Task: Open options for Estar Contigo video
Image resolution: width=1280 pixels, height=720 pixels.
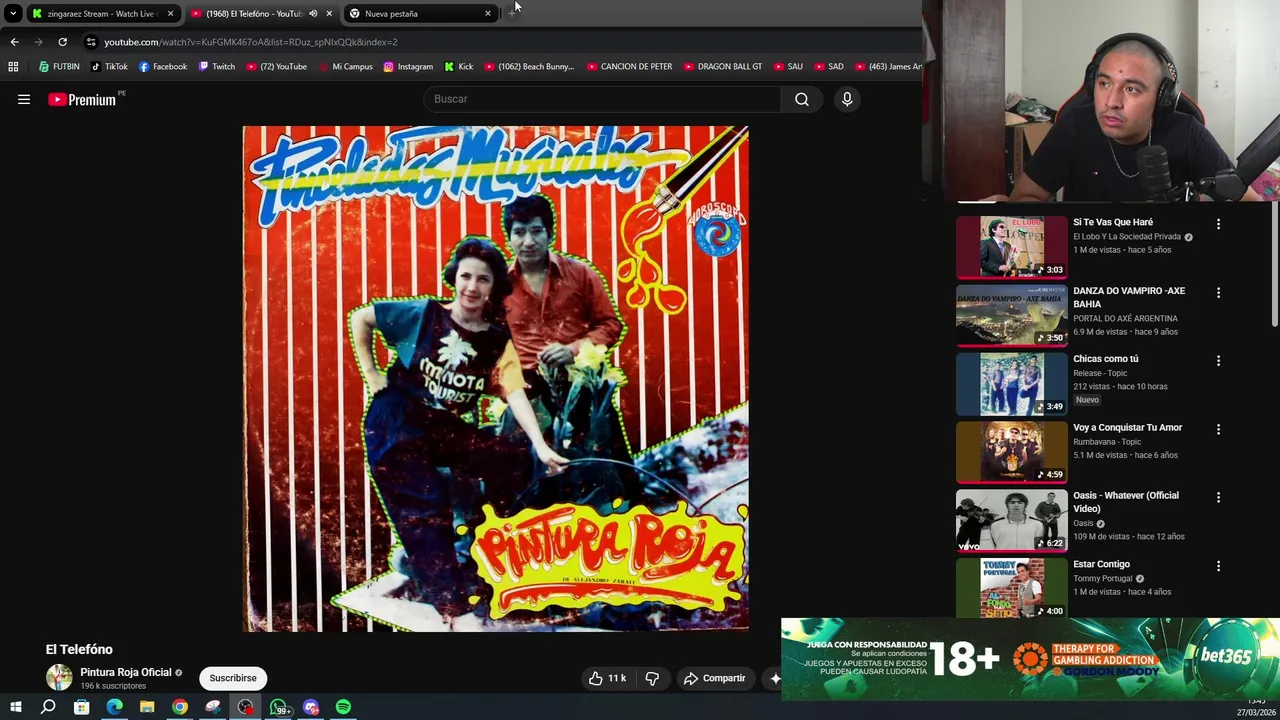Action: click(1218, 566)
